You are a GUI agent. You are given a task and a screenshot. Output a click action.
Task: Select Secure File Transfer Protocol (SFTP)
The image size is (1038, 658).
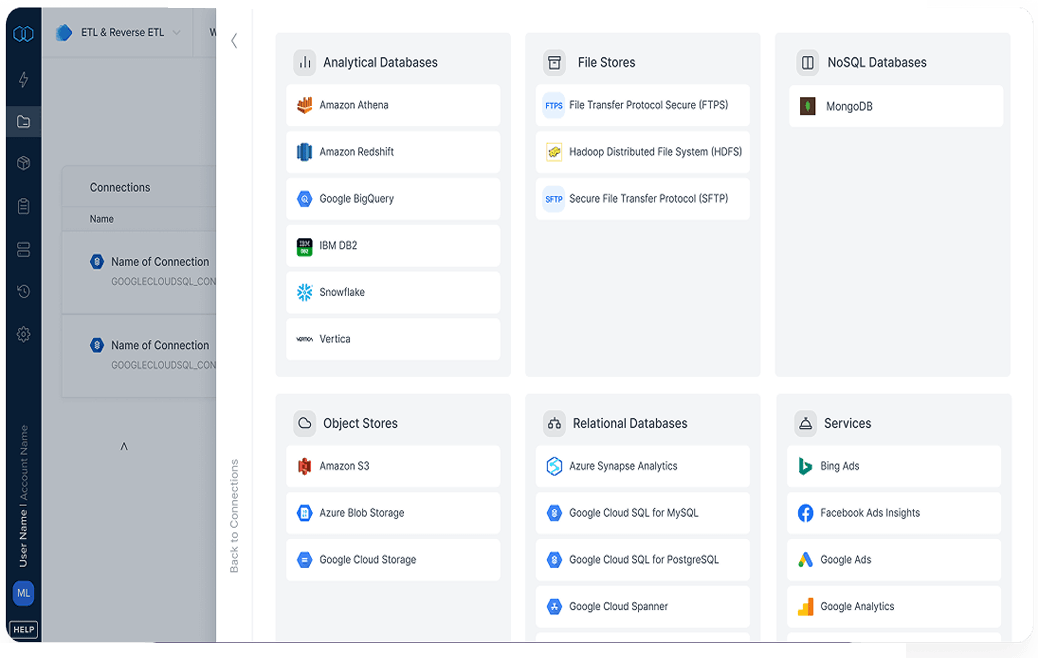click(x=642, y=199)
